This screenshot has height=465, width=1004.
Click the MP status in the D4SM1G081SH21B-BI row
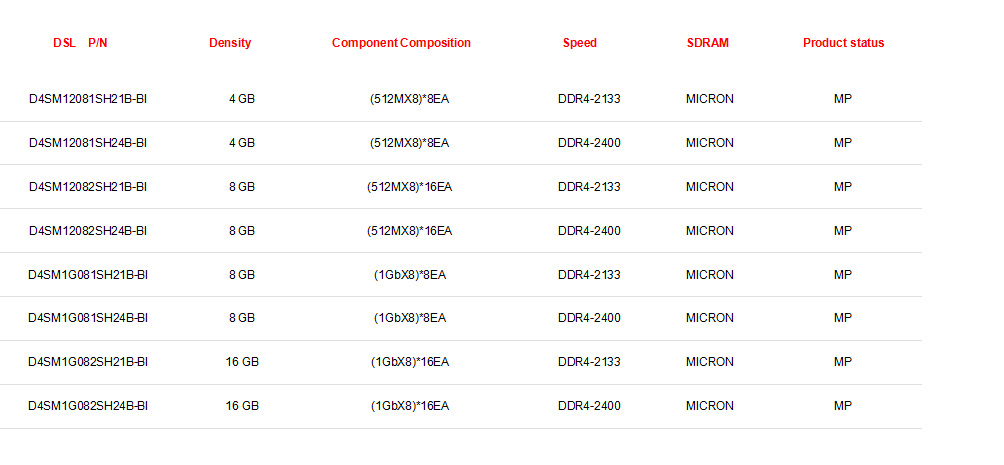point(843,275)
